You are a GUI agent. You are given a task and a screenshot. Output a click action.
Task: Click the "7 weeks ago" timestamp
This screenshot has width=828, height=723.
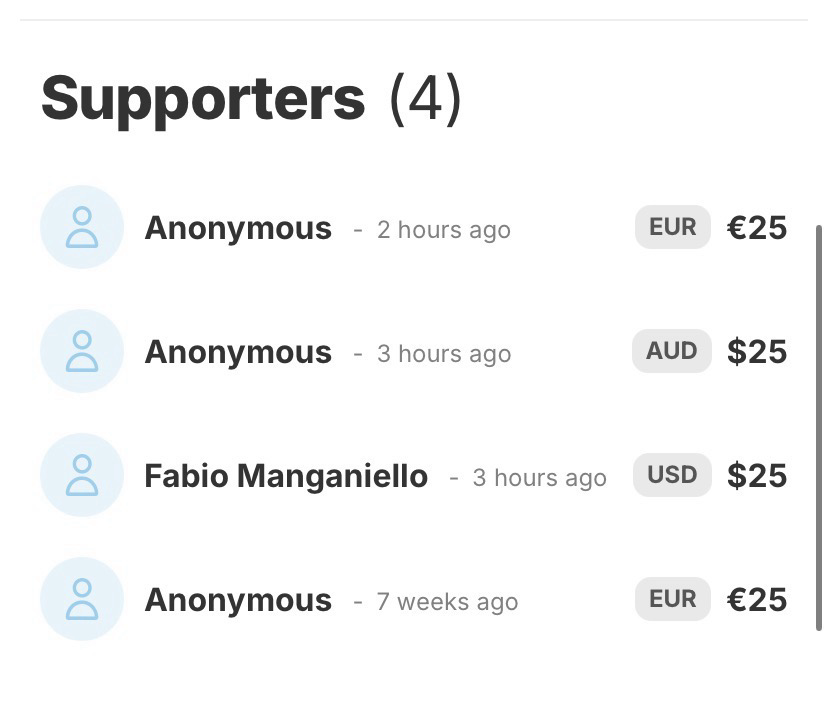click(447, 602)
